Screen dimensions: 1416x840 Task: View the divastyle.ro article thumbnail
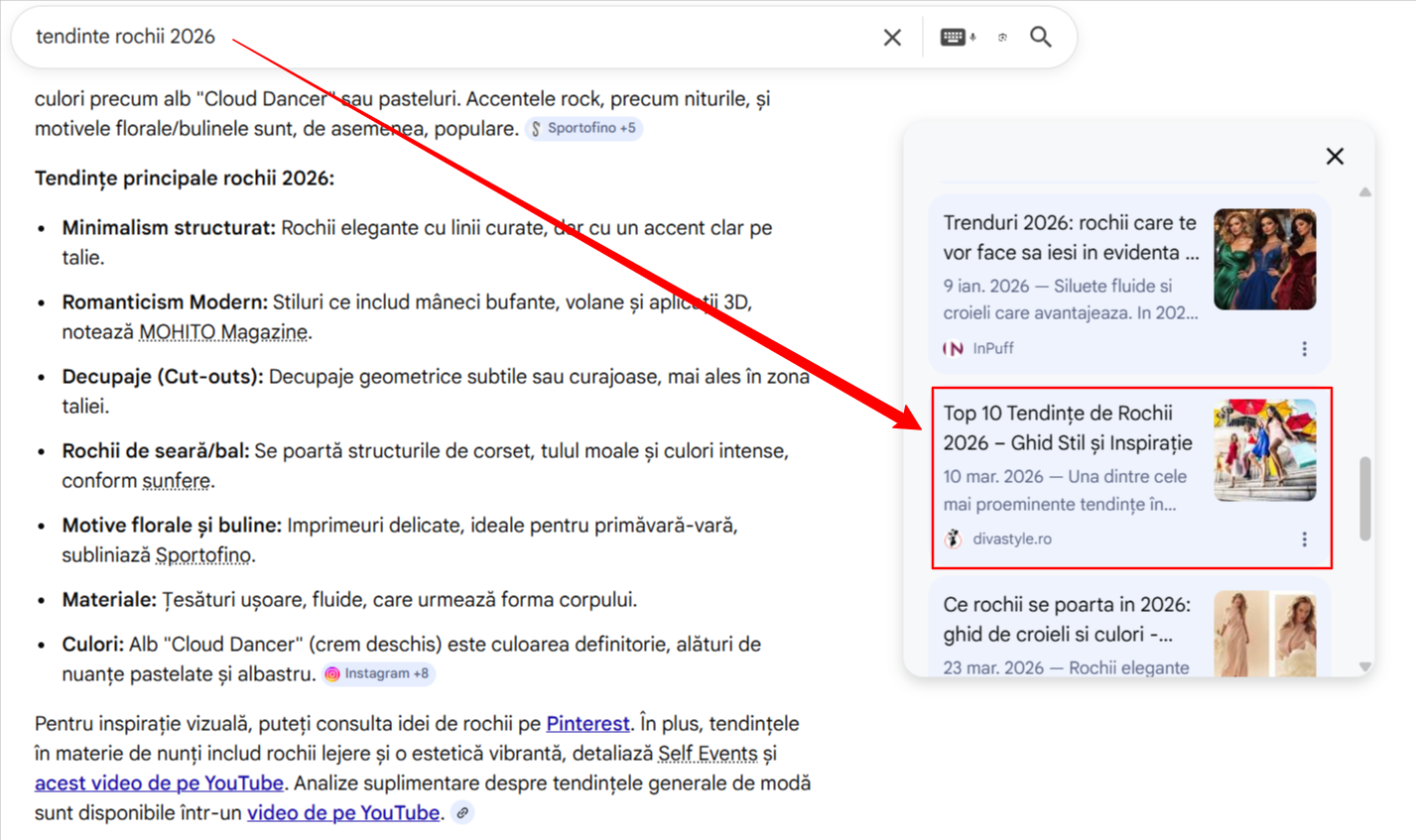1265,449
